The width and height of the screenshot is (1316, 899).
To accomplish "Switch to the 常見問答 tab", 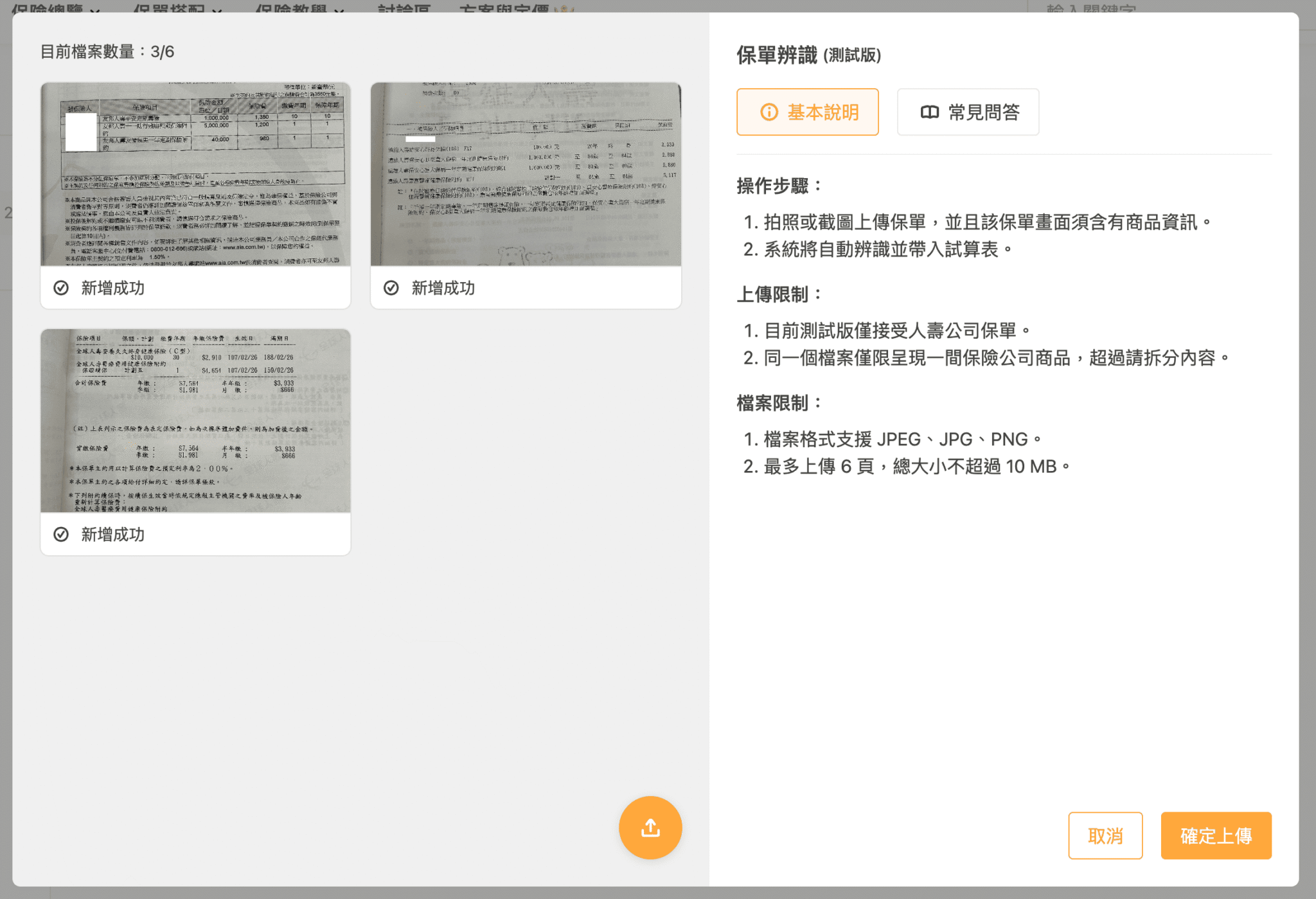I will click(968, 112).
